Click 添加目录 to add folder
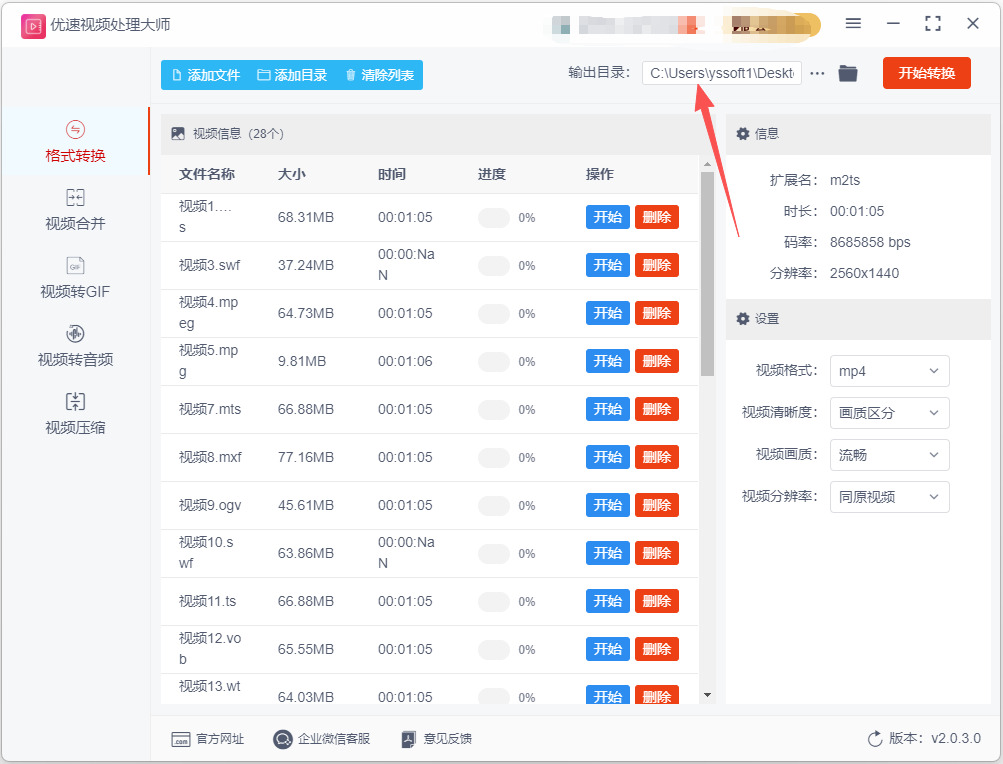1003x764 pixels. point(292,75)
